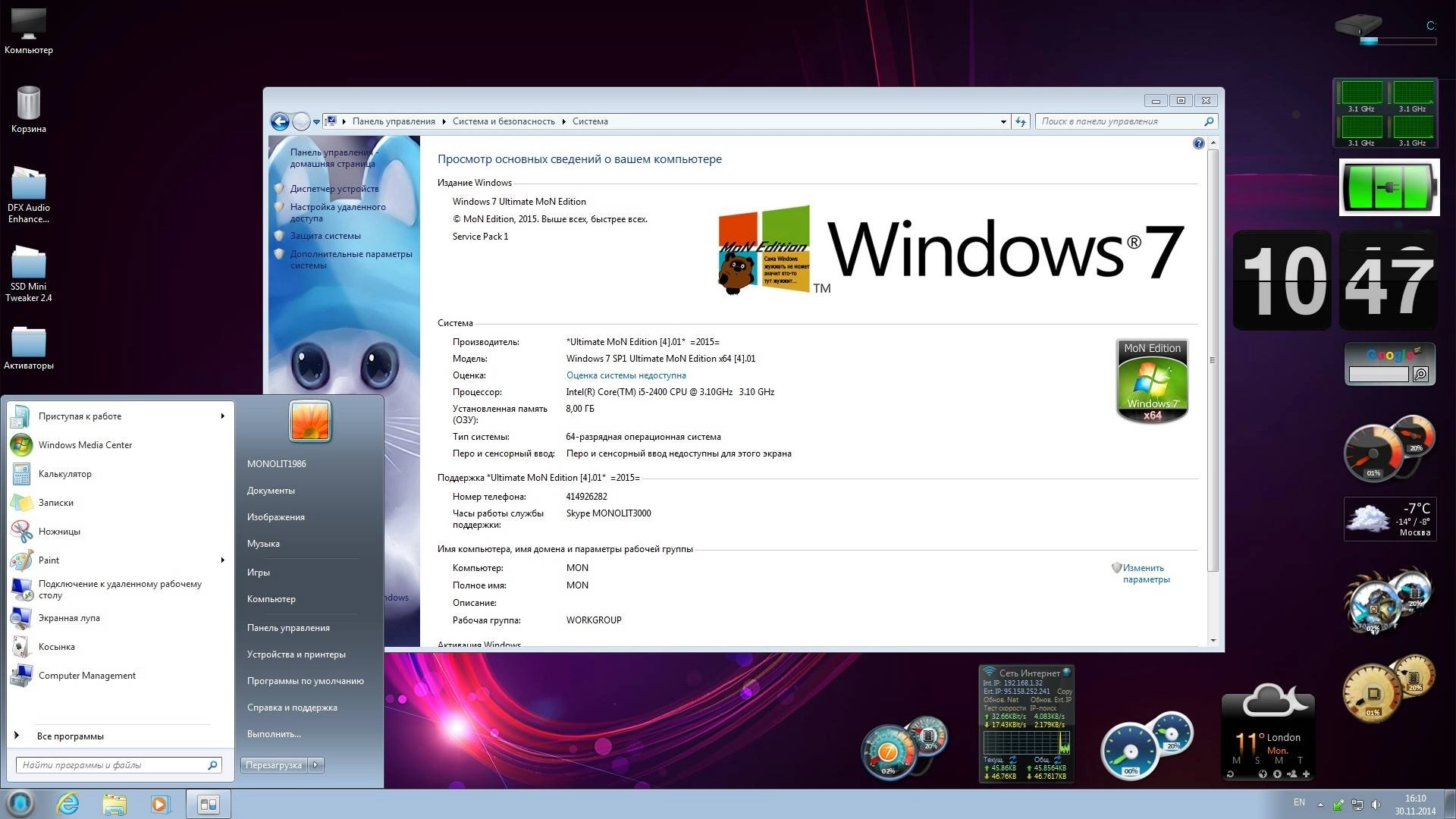Expand the Панель управления breadcrumb arrow
1456x819 pixels.
(444, 121)
